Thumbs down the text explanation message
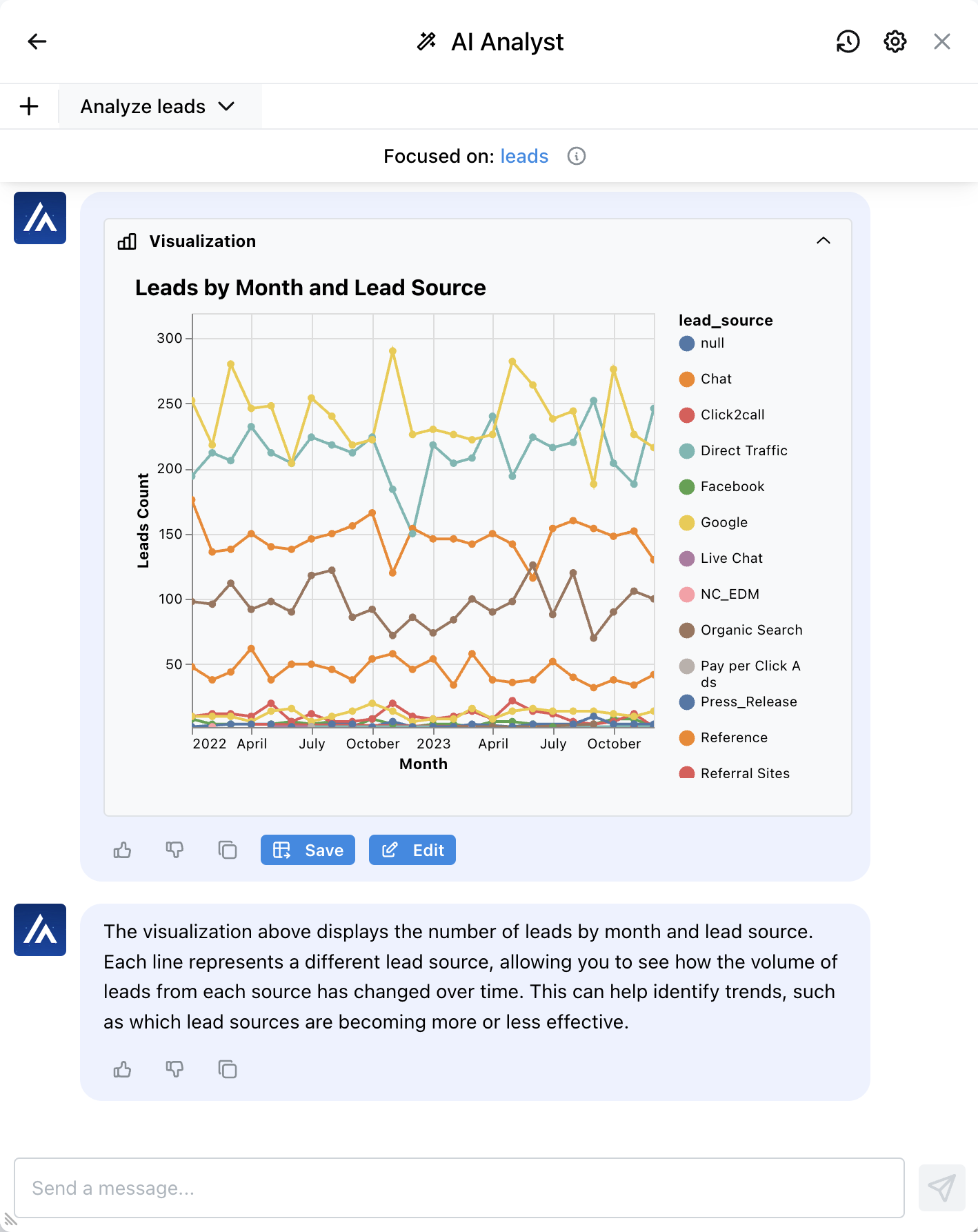 click(174, 1069)
